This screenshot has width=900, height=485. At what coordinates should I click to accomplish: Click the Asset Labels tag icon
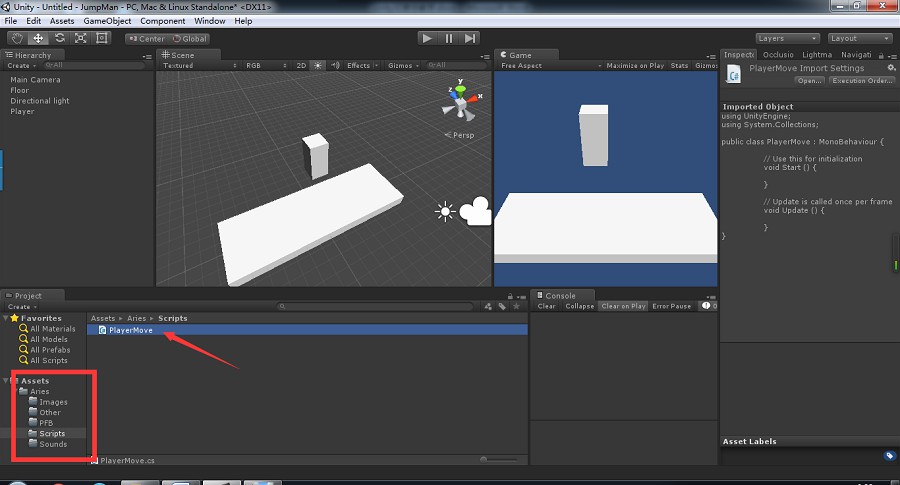tap(890, 456)
